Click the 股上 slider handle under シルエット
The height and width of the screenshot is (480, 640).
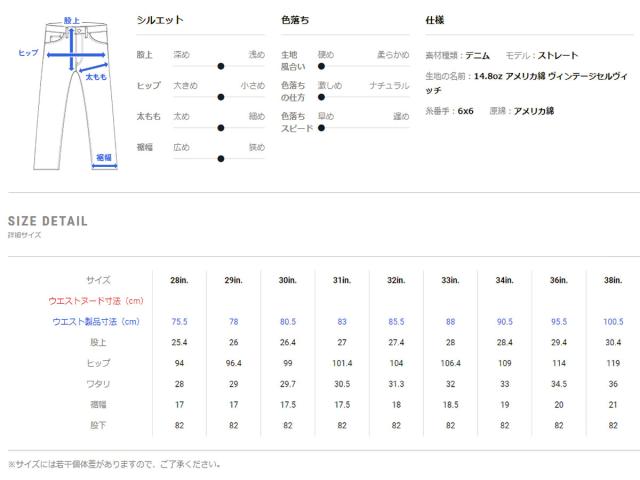coord(221,66)
